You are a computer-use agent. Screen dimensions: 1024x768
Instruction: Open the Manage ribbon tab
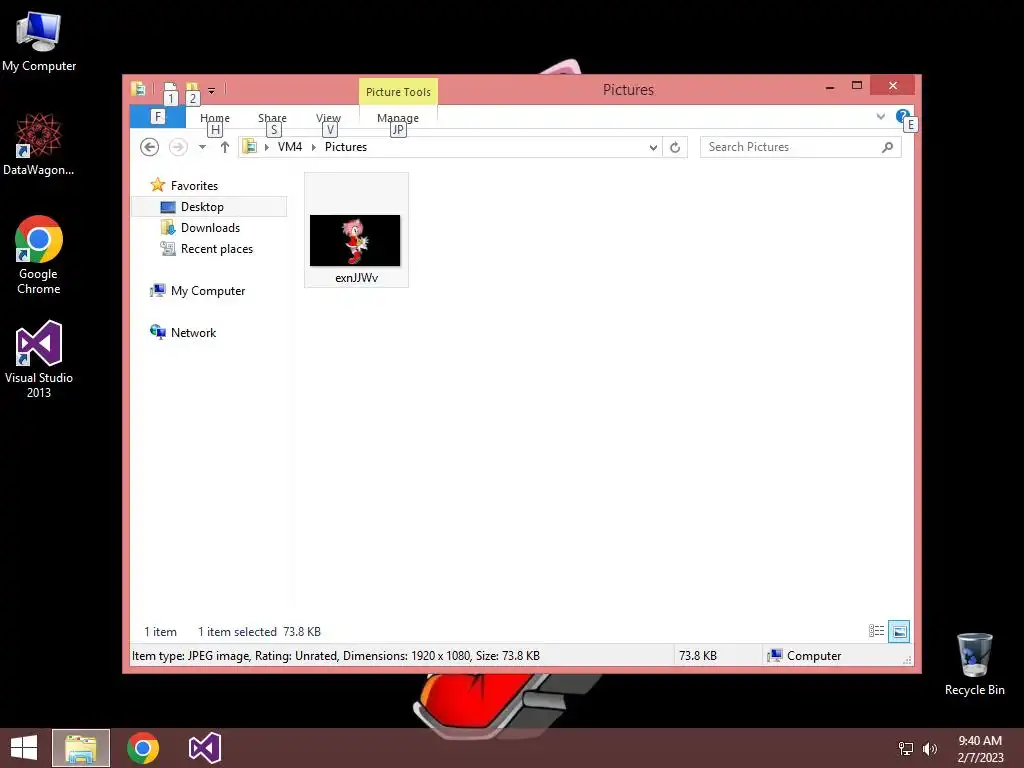pos(398,118)
